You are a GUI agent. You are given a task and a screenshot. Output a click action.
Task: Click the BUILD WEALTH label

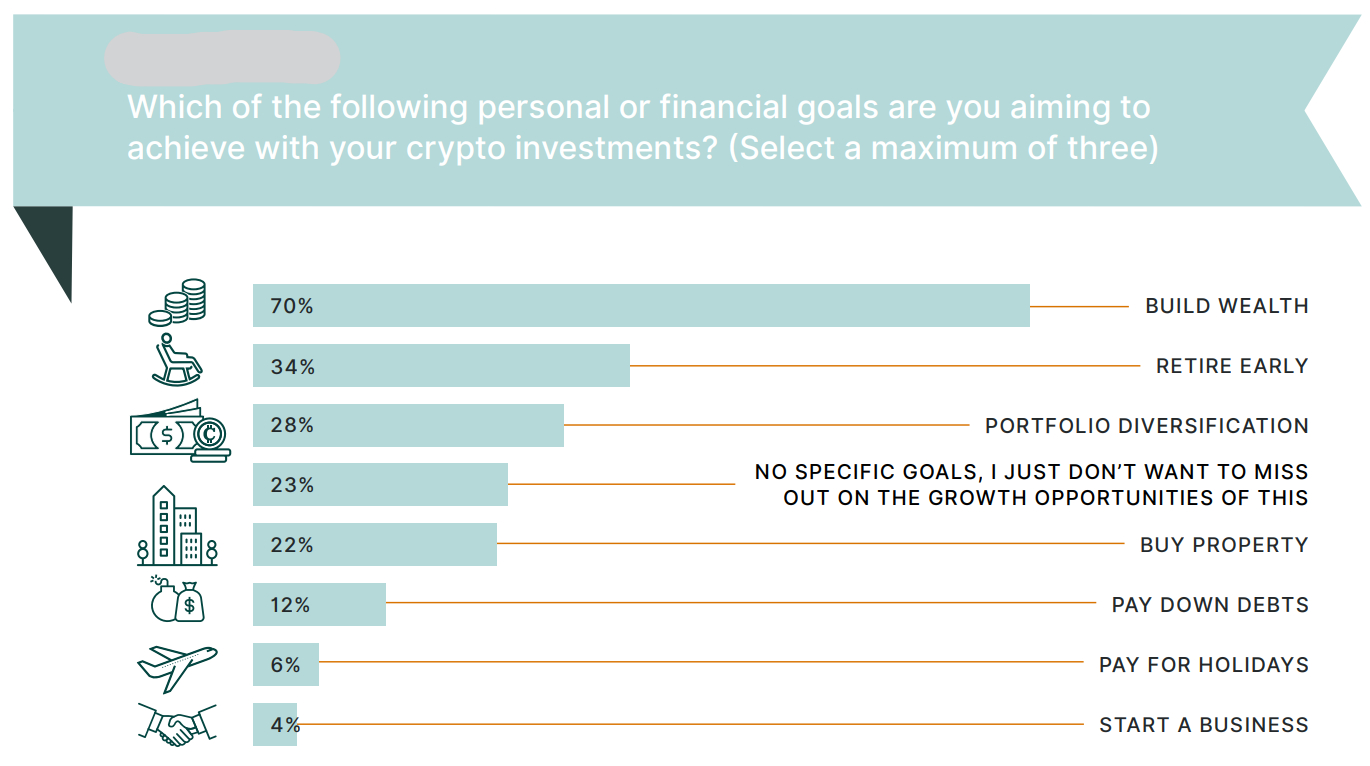(1227, 306)
